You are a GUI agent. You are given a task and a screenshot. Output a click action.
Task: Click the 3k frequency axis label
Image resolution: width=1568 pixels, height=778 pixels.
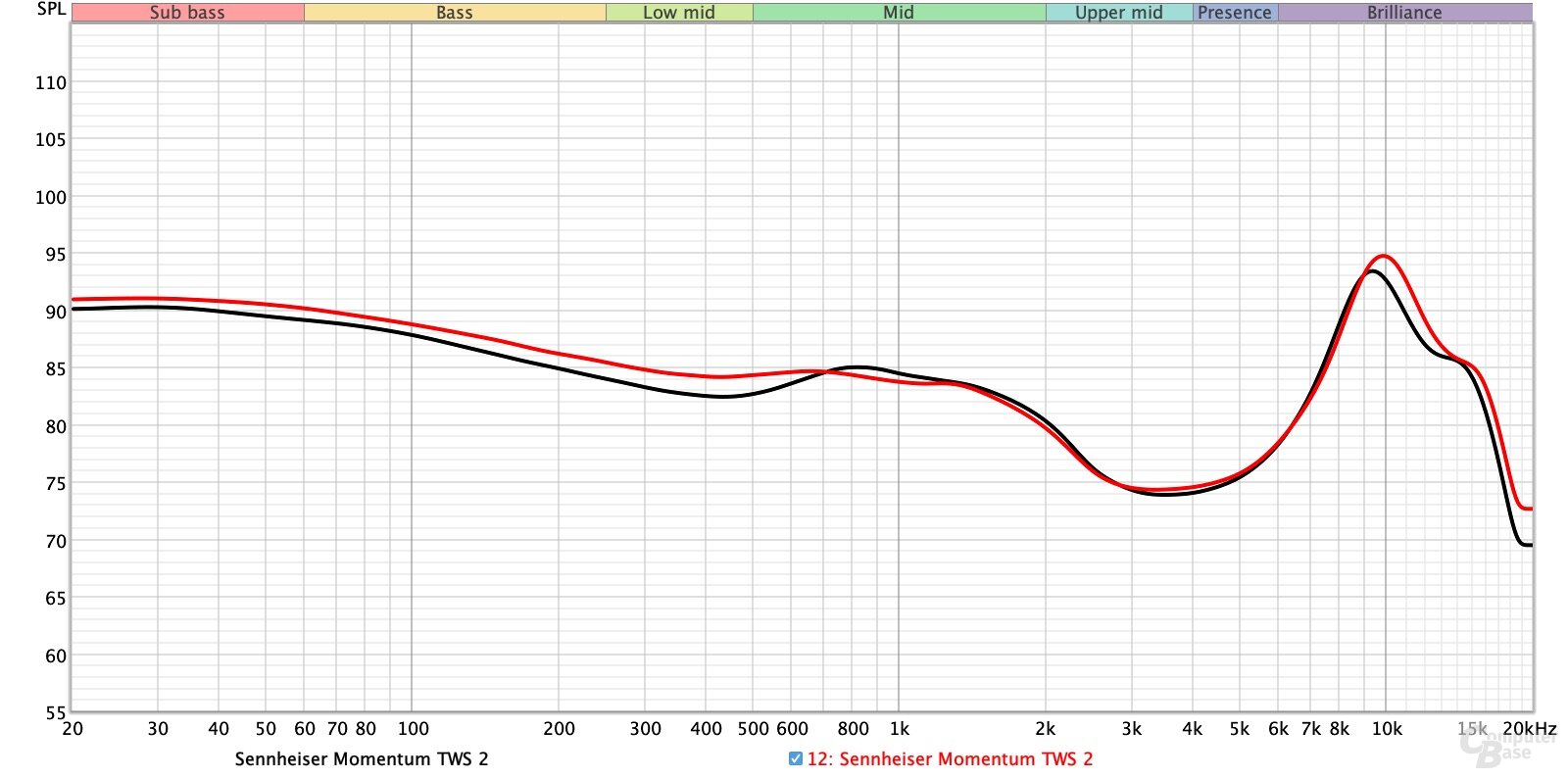1132,728
